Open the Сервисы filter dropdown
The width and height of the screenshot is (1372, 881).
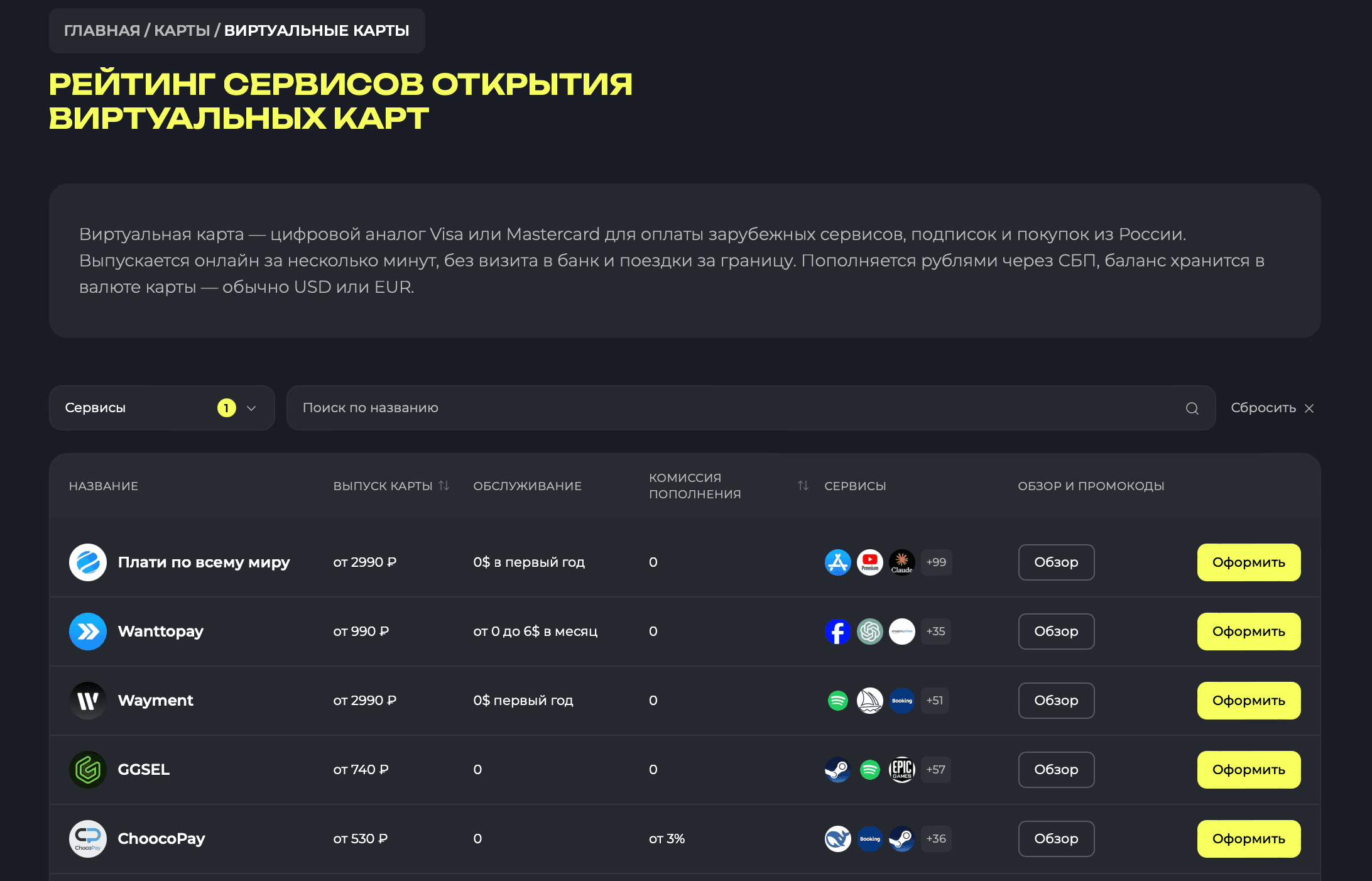click(161, 408)
